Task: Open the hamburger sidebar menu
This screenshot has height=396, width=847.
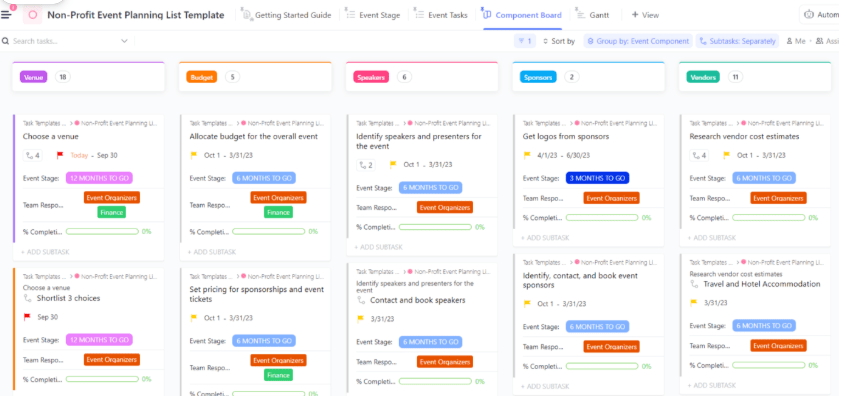Action: tap(6, 15)
